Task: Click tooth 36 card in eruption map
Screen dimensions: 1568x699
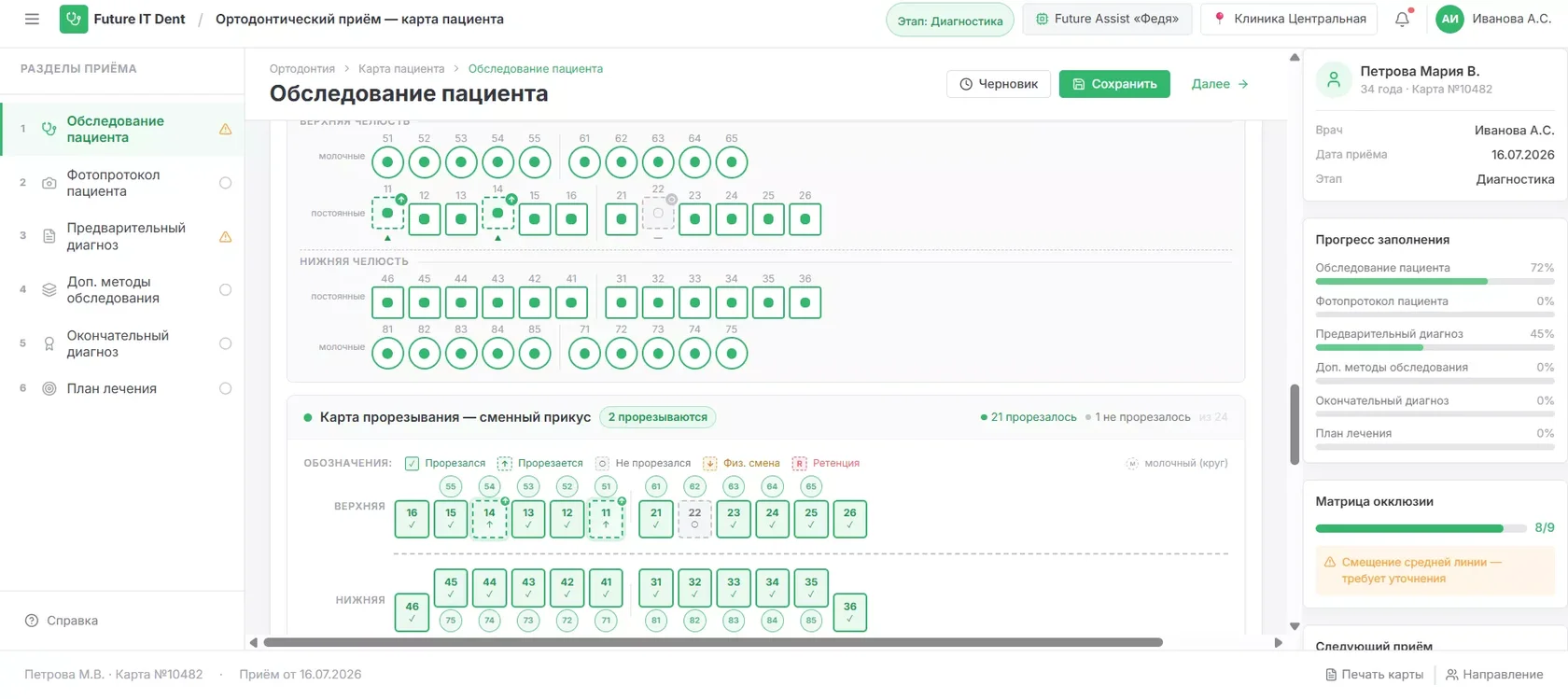Action: click(x=849, y=613)
